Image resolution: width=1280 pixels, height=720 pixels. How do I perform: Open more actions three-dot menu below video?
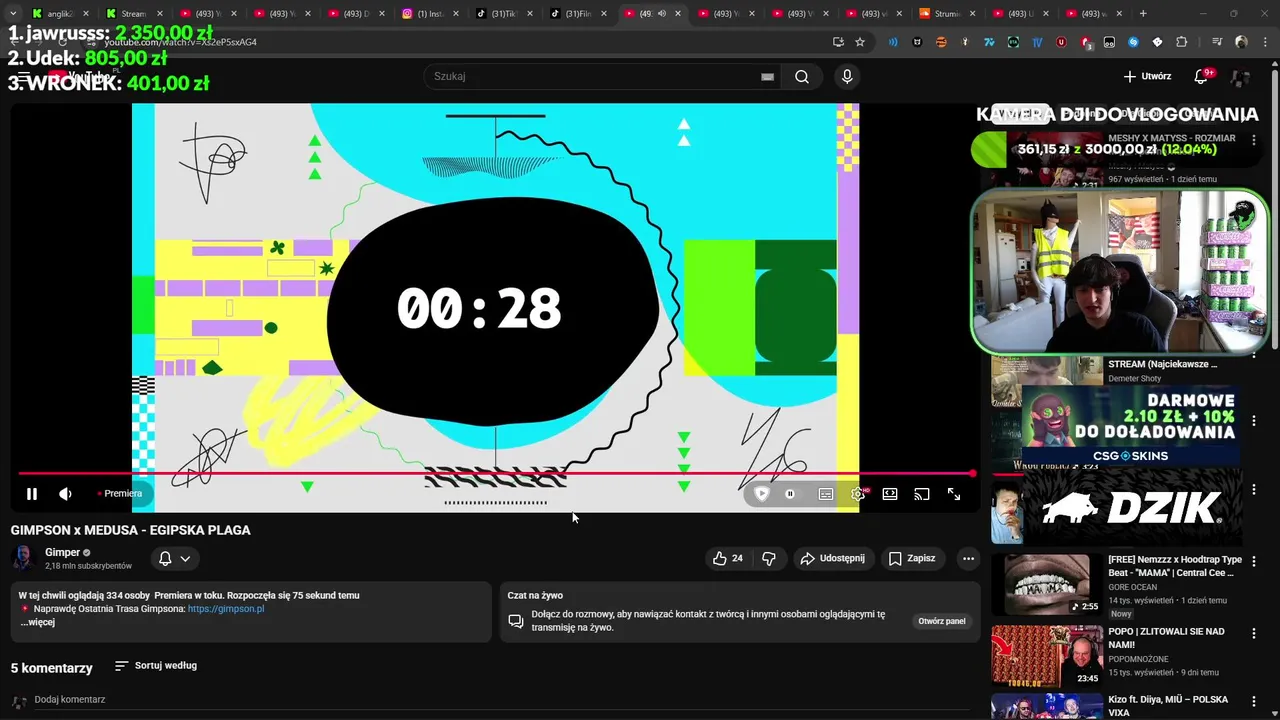coord(967,559)
